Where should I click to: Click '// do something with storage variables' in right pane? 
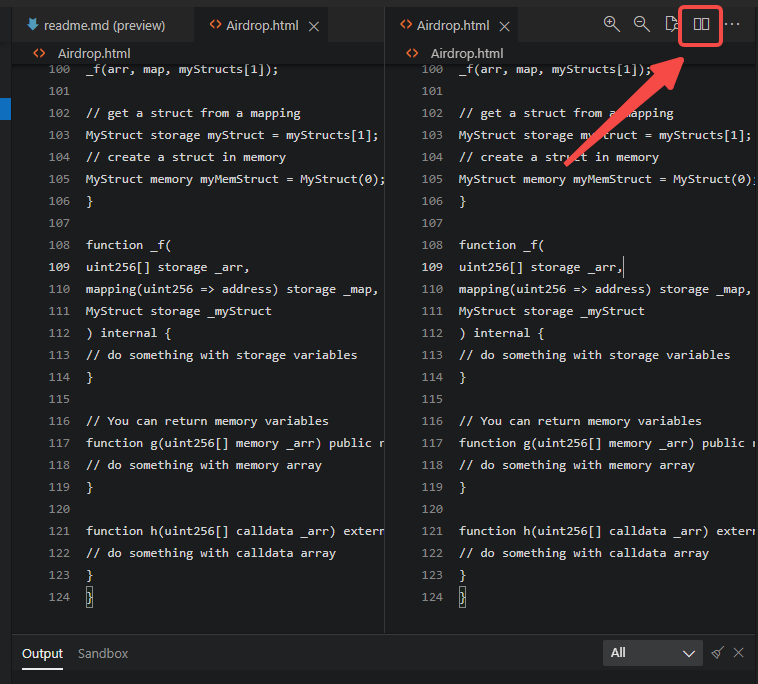[595, 355]
